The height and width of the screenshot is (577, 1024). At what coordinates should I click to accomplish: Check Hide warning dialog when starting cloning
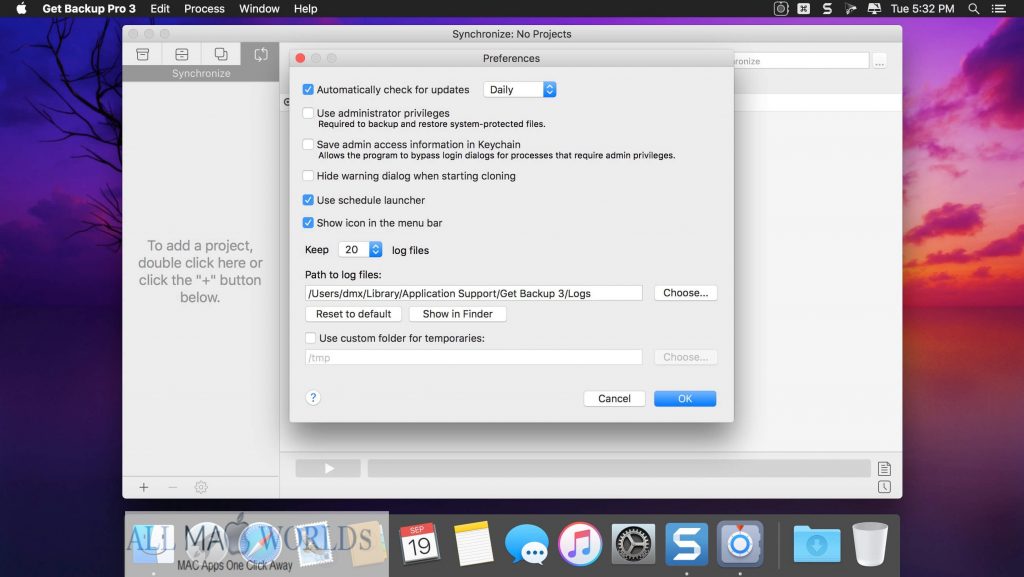(x=308, y=176)
